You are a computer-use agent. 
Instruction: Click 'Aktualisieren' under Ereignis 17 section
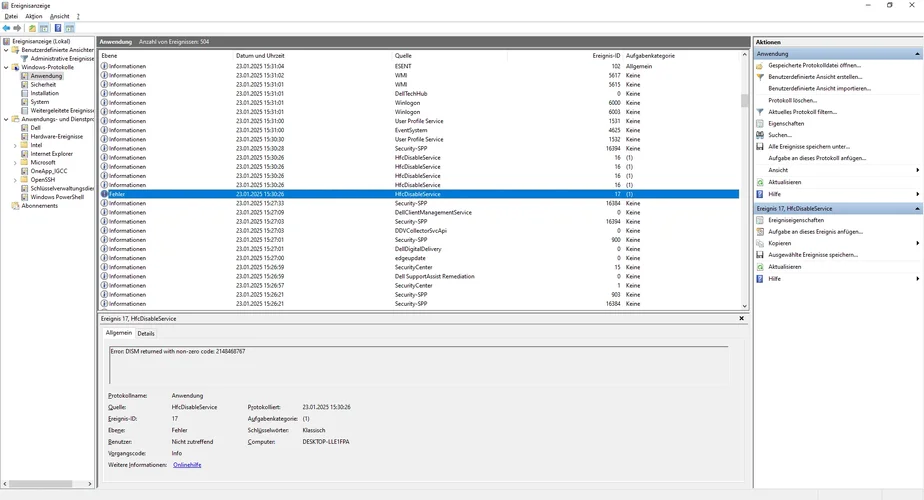point(784,267)
